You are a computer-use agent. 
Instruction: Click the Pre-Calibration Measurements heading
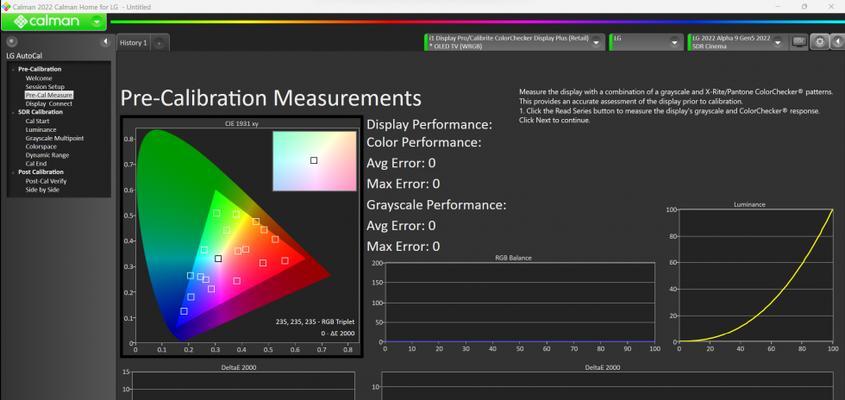coord(271,98)
